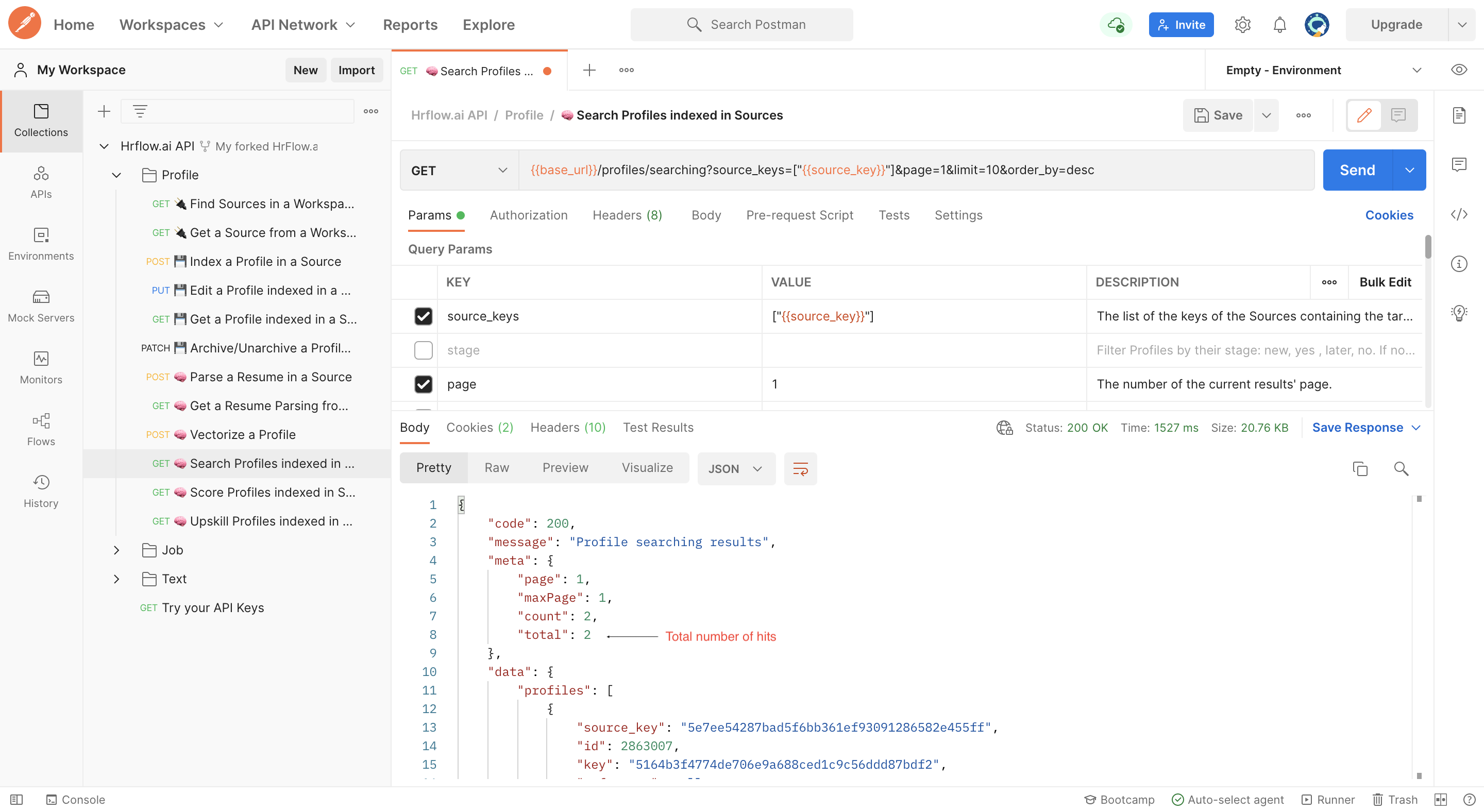The width and height of the screenshot is (1484, 812).
Task: Open the sync status cloud icon
Action: point(1116,24)
